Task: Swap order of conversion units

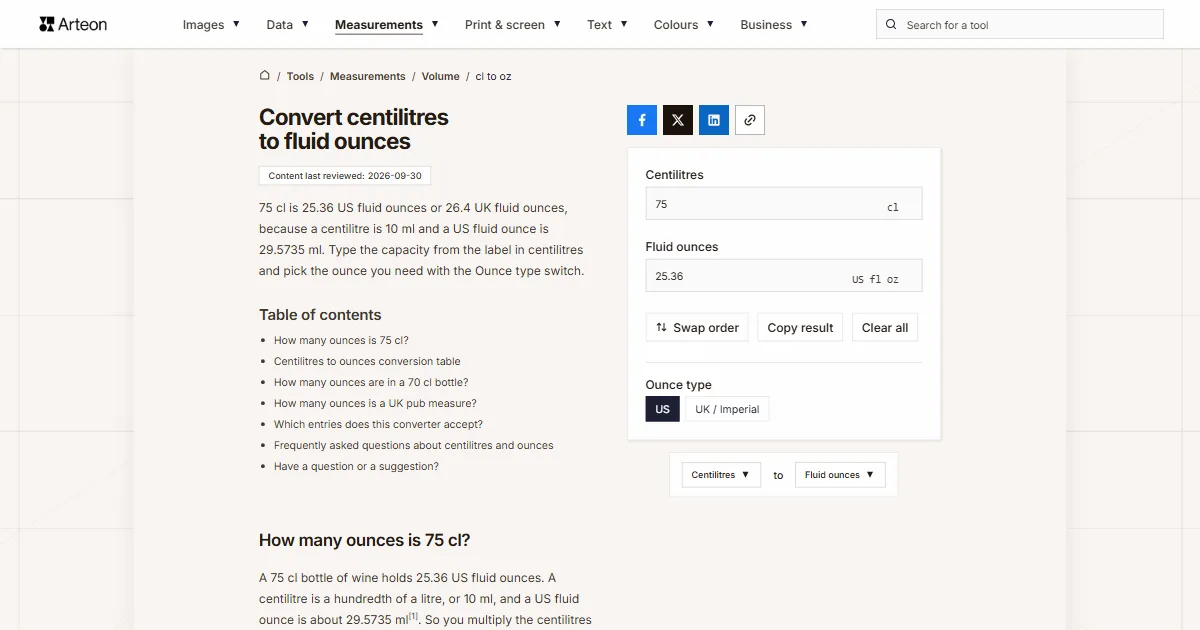Action: [x=697, y=328]
